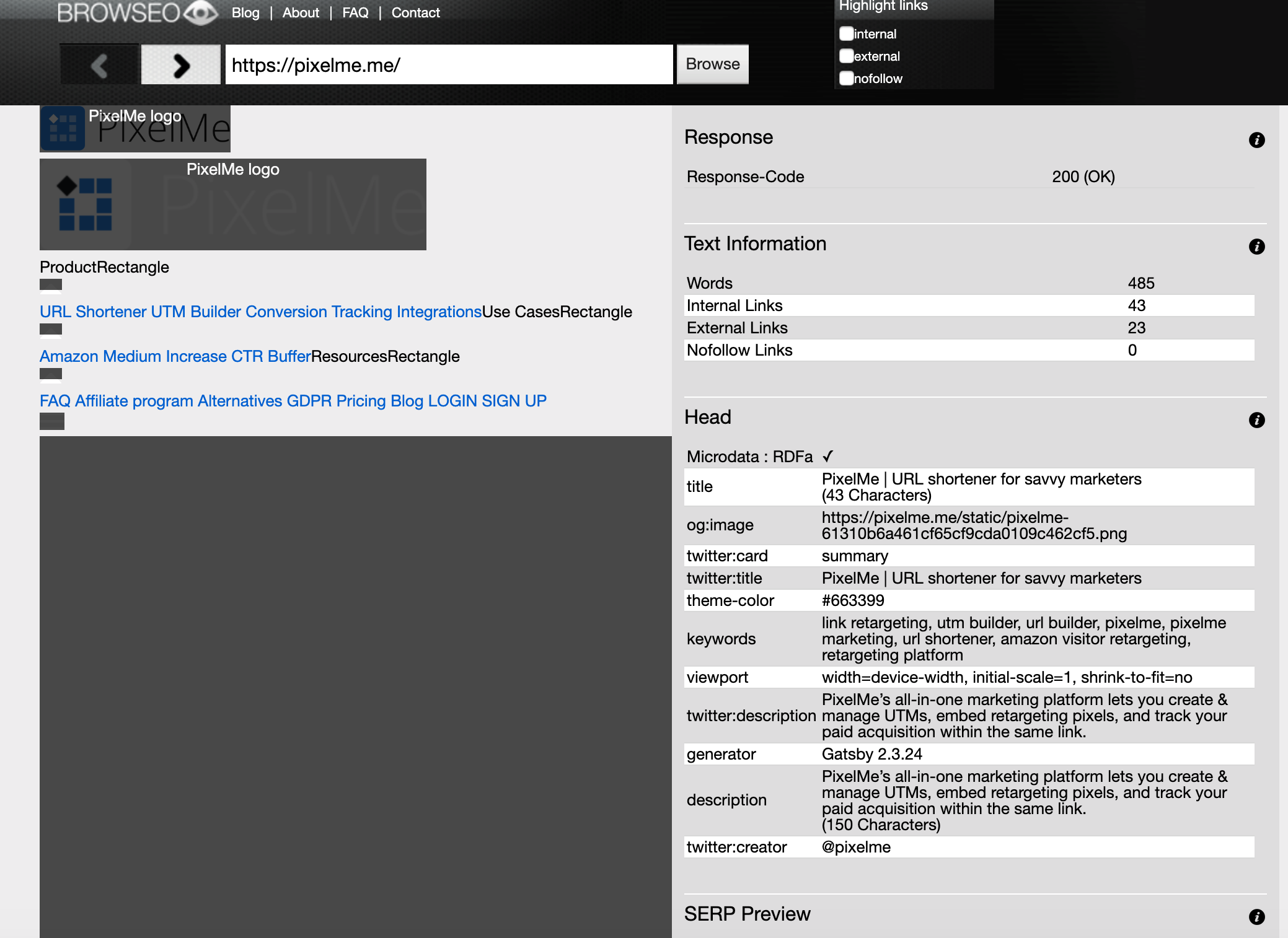The width and height of the screenshot is (1288, 938).
Task: Enable the external links highlight checkbox
Action: click(847, 56)
